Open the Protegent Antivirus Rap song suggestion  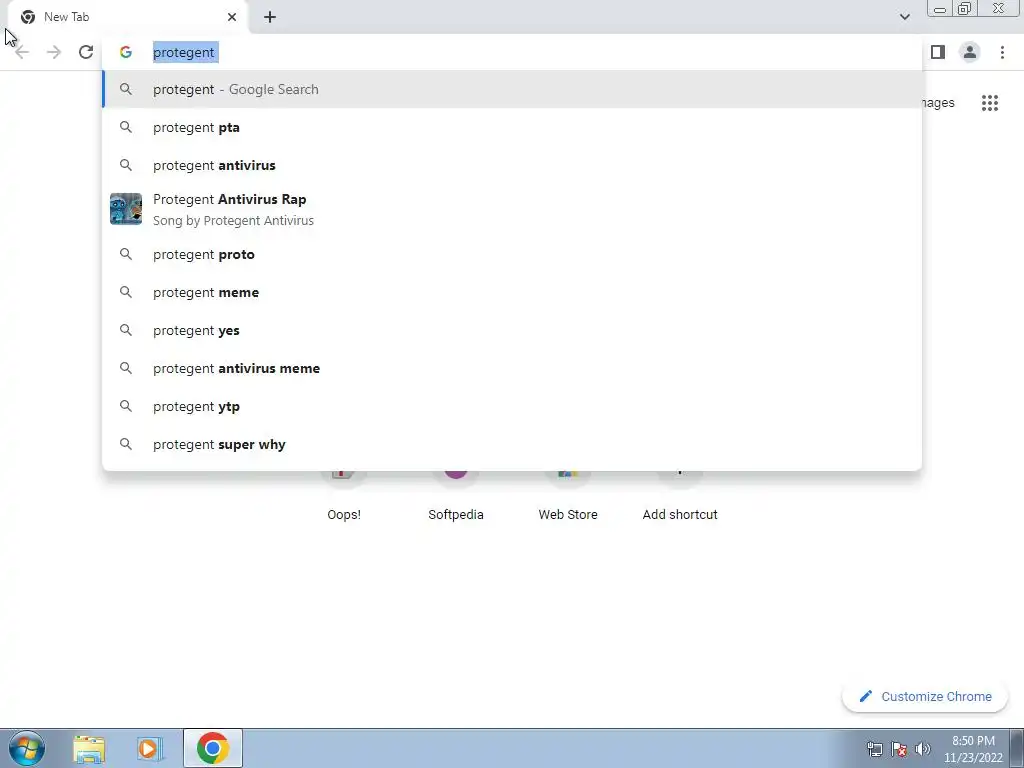512,210
